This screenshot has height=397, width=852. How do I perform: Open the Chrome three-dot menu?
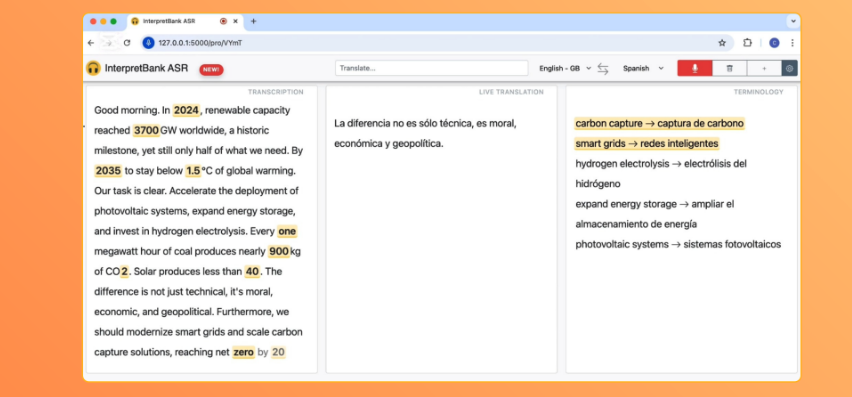pyautogui.click(x=792, y=43)
